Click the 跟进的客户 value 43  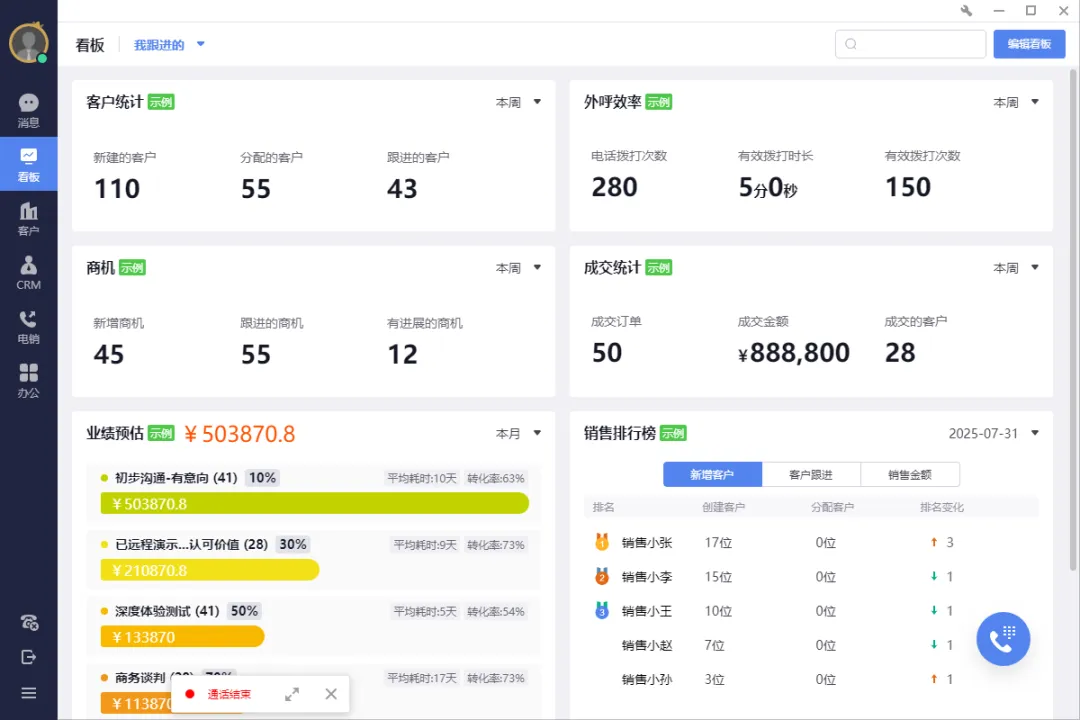pyautogui.click(x=402, y=189)
